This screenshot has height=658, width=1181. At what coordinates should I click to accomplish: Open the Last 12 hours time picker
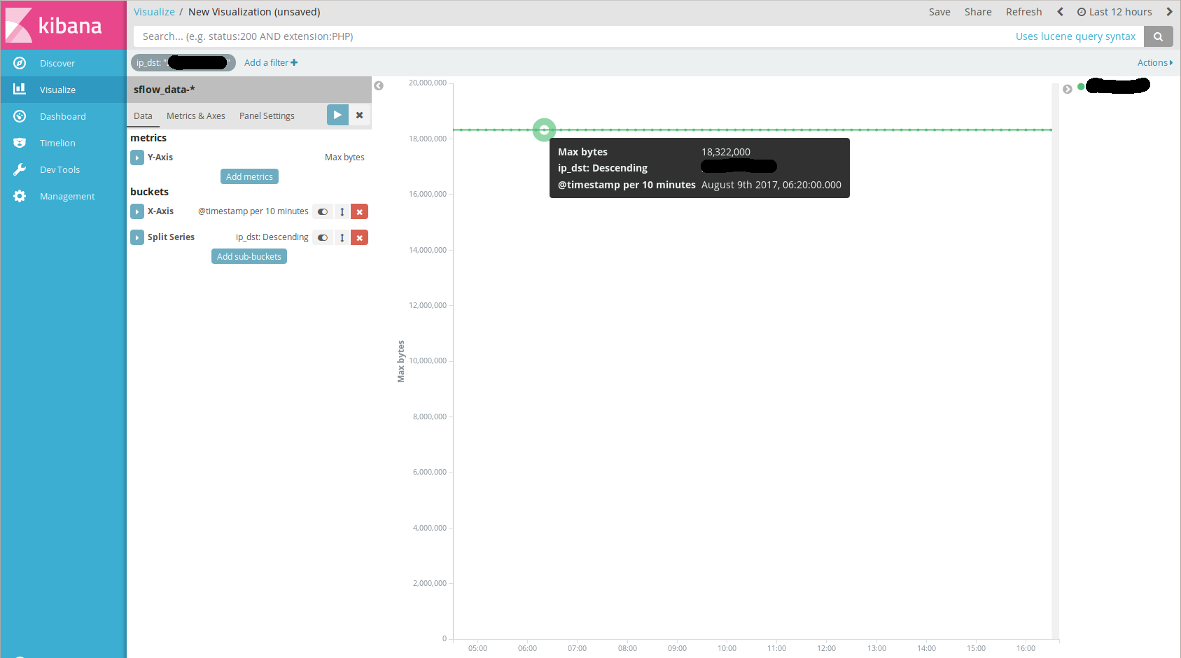(x=1115, y=12)
